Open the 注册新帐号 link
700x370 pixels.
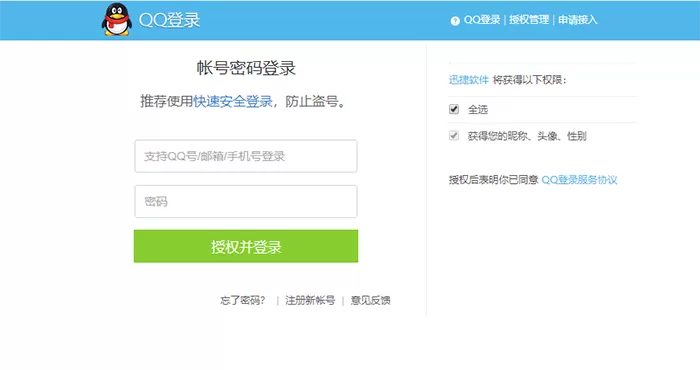coord(310,300)
